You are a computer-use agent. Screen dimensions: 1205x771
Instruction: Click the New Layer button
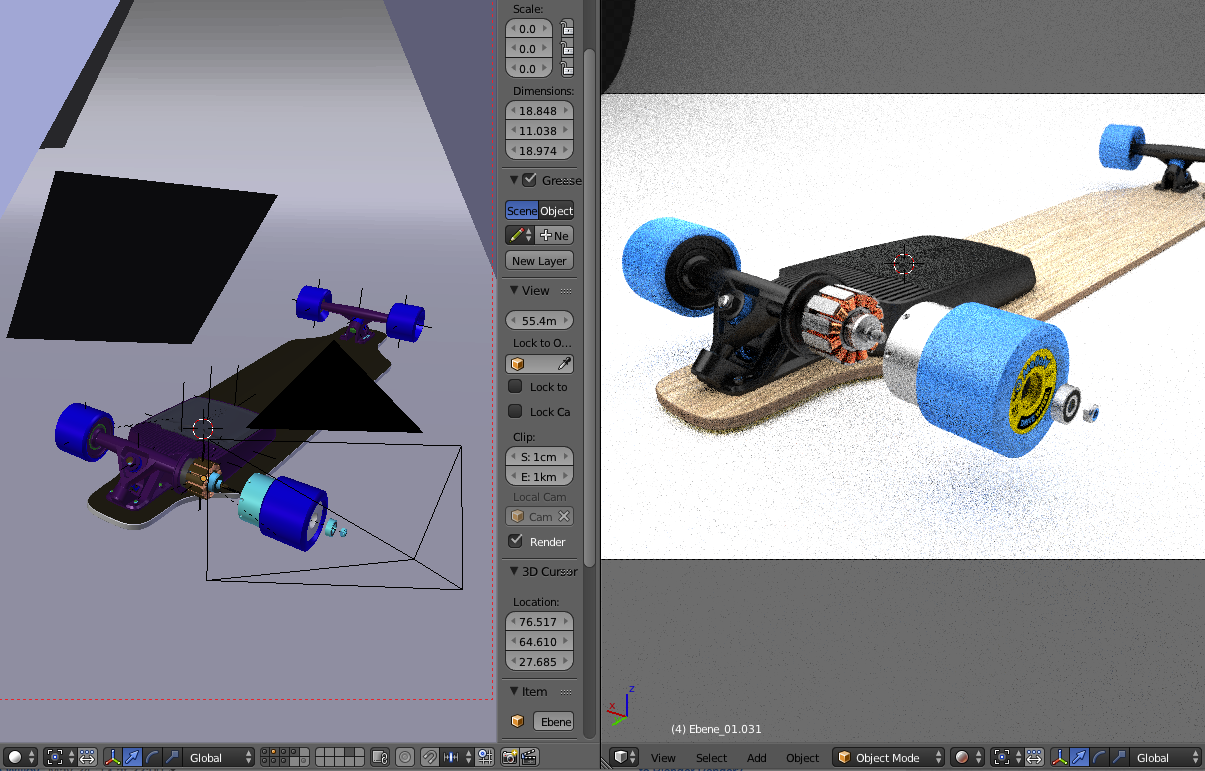click(x=539, y=261)
